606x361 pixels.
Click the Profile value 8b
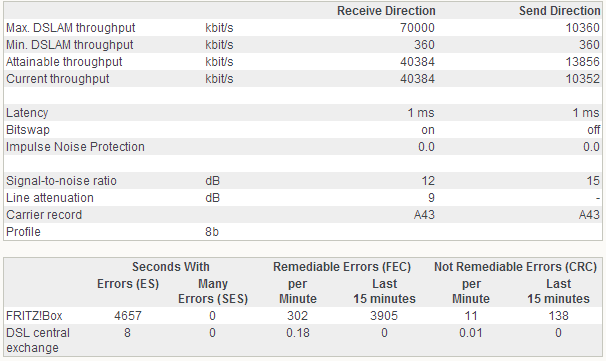coord(212,232)
